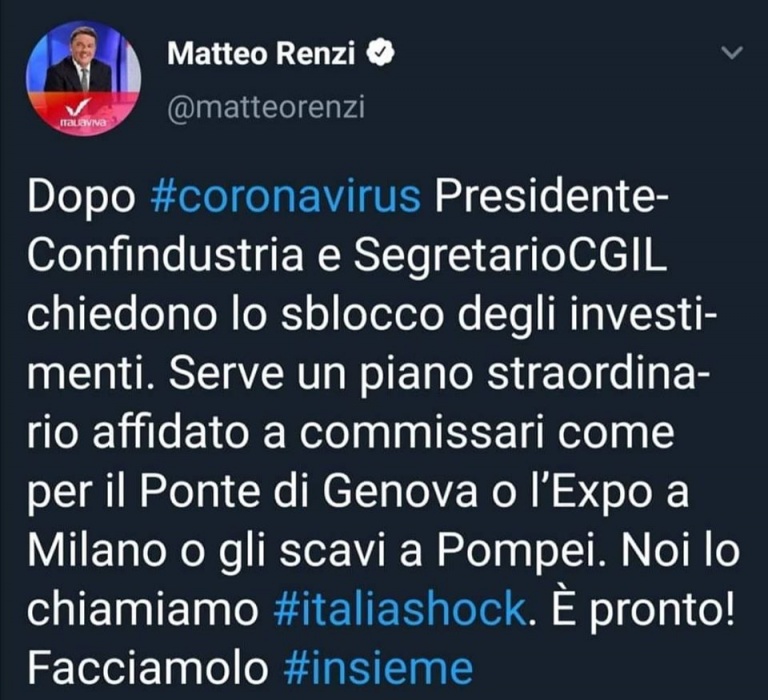Click the phrase È pronto!
The height and width of the screenshot is (700, 768).
644,606
